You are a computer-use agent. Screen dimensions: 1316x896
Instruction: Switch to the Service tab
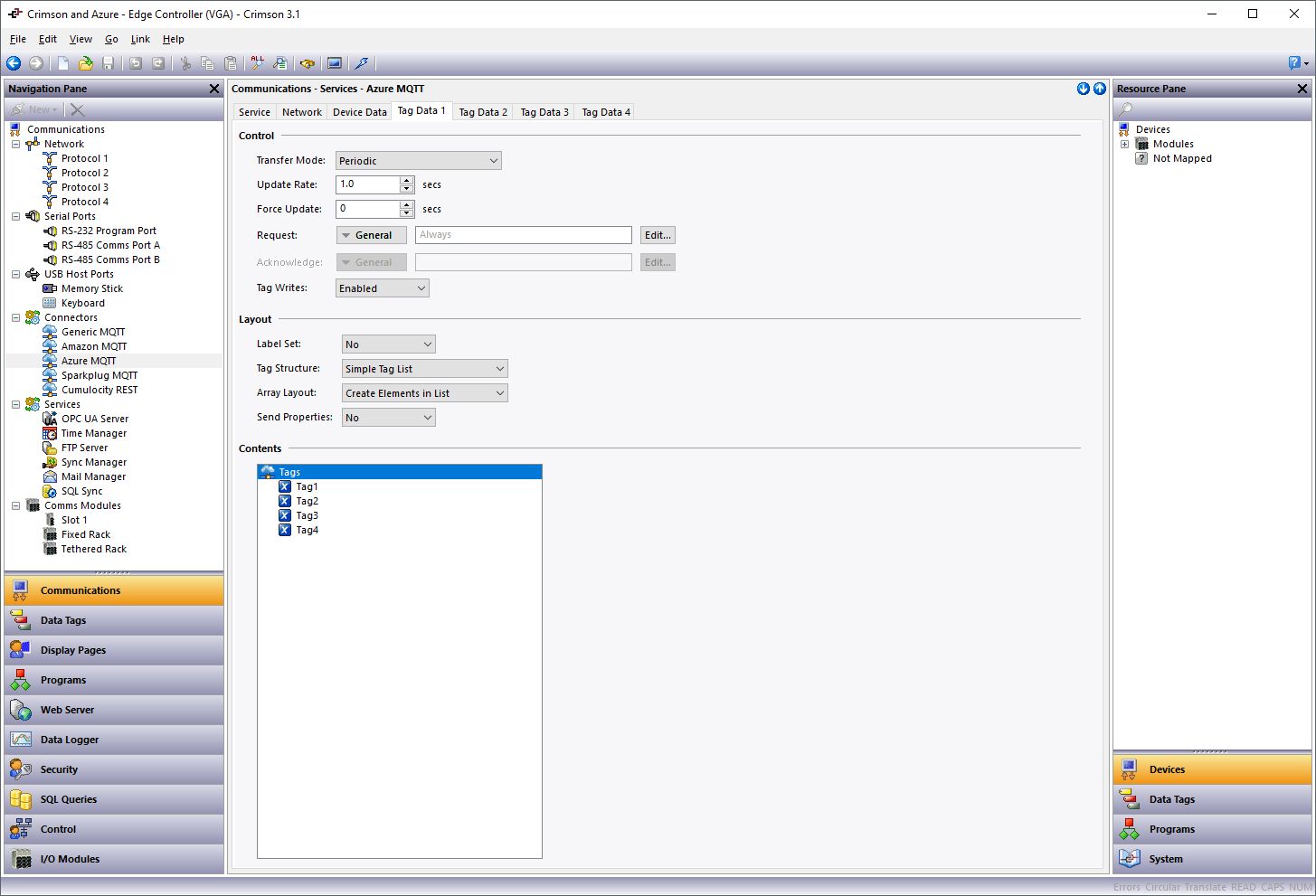254,112
